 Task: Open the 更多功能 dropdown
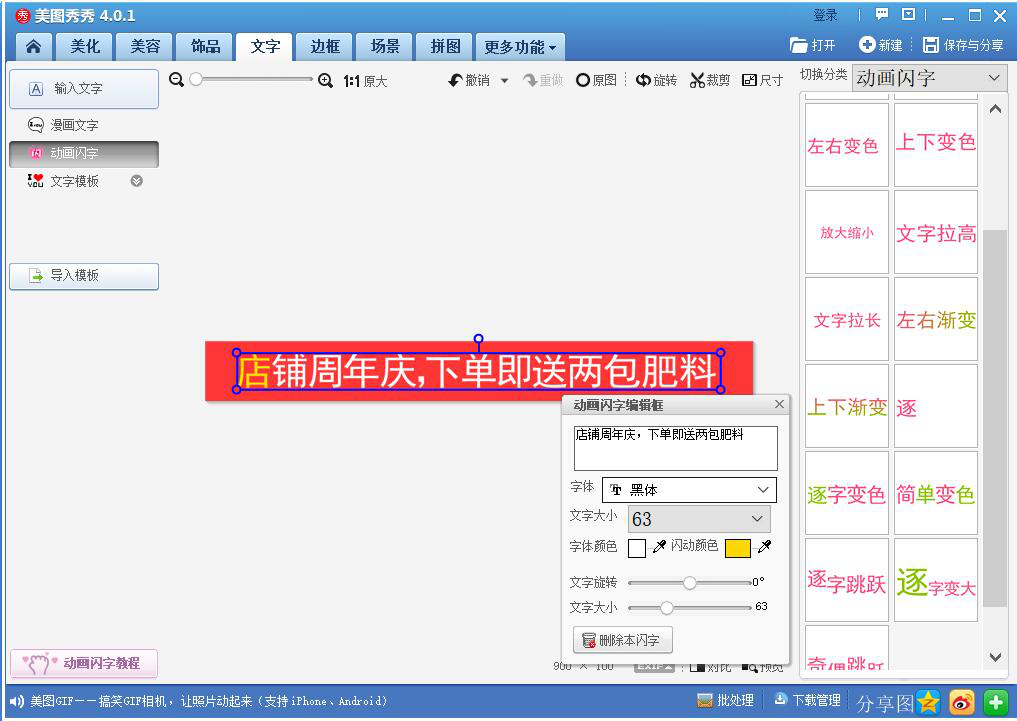click(520, 47)
